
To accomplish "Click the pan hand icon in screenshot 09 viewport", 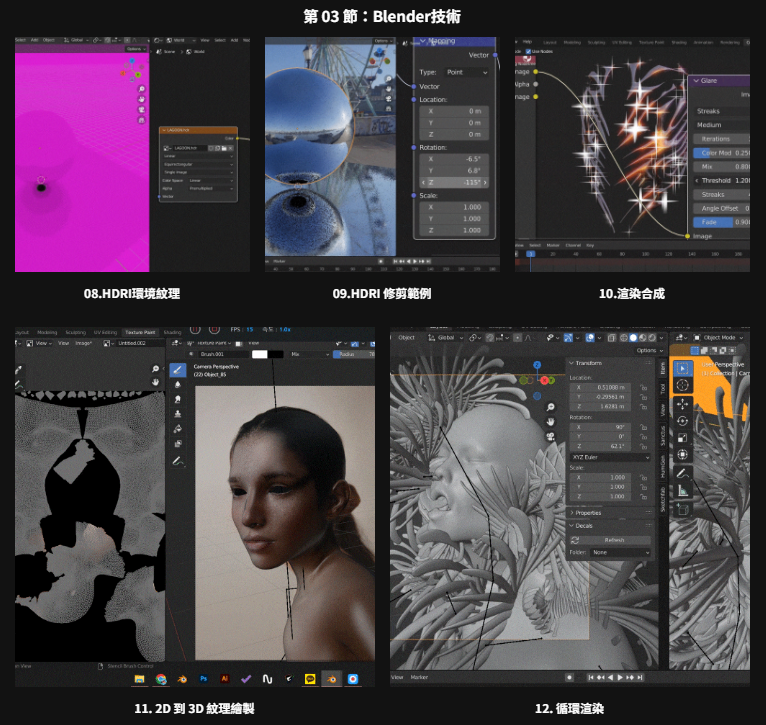I will [388, 89].
